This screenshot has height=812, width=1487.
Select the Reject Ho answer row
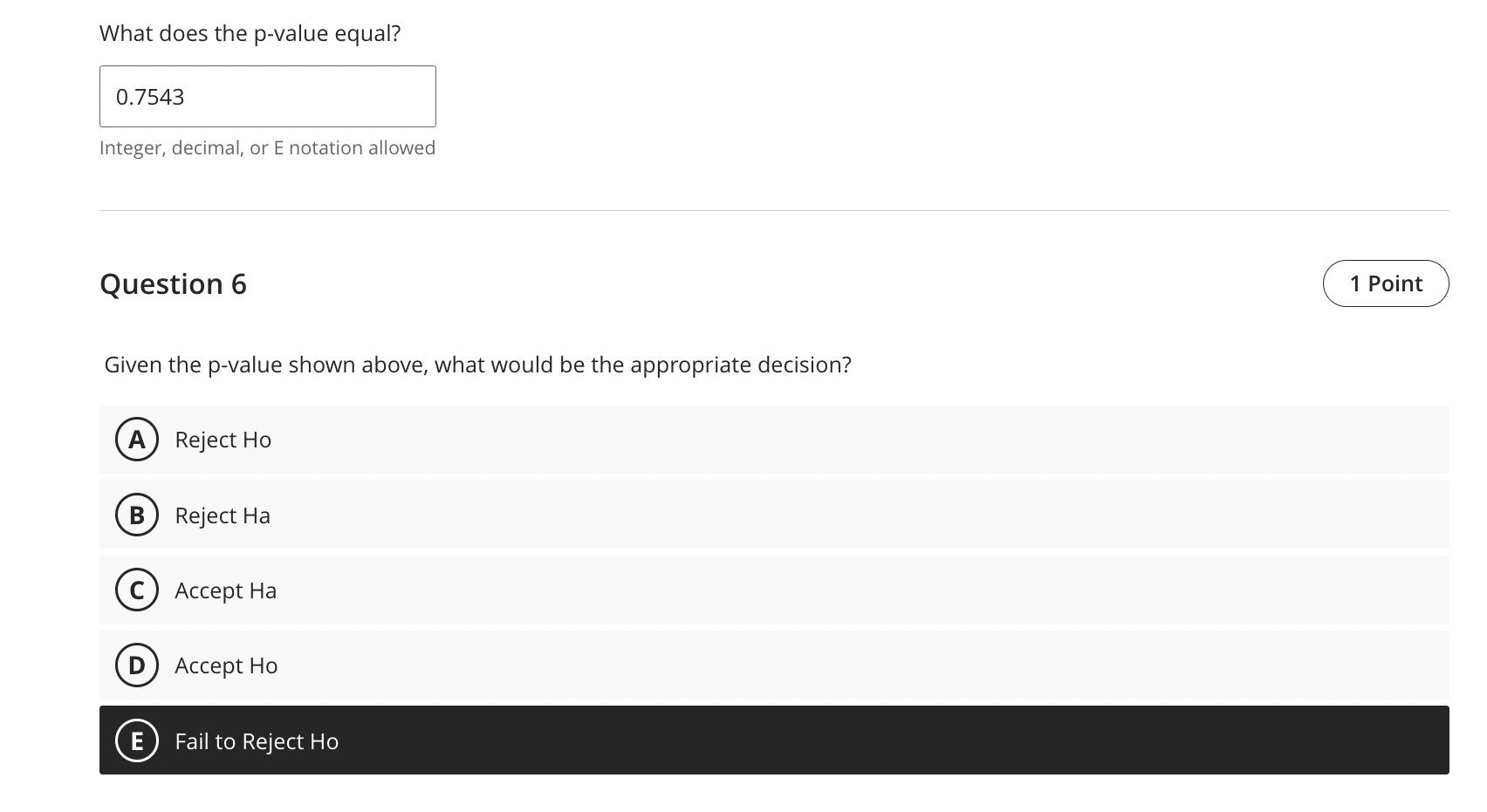click(774, 439)
